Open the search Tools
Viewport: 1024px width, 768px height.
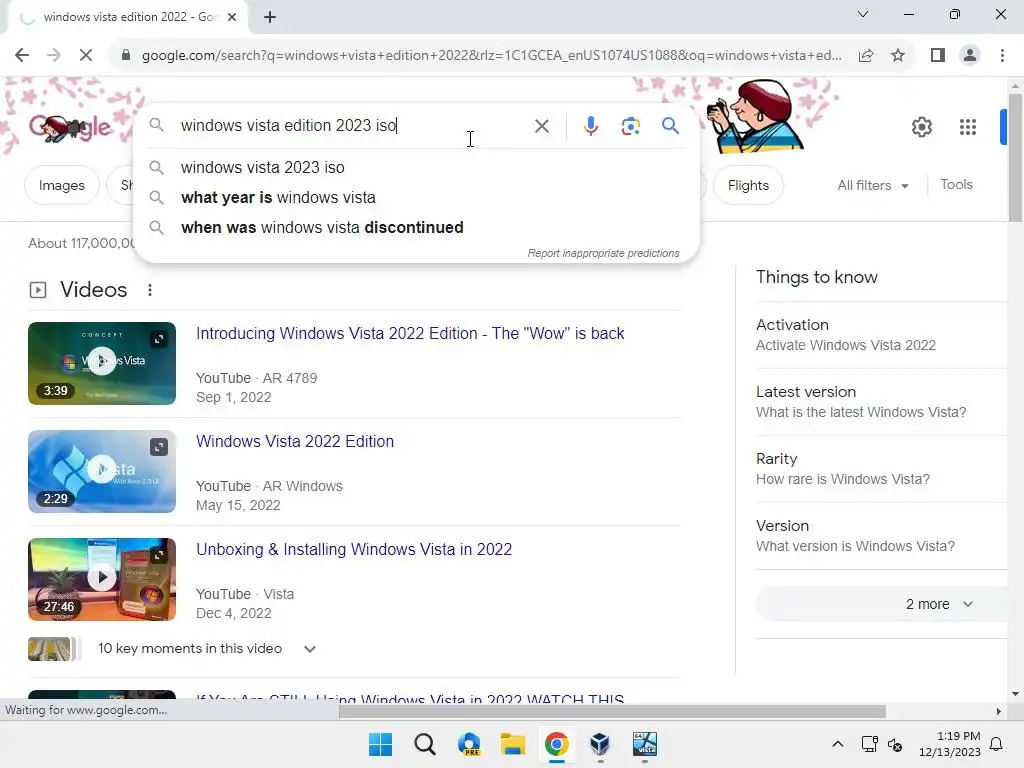click(956, 185)
